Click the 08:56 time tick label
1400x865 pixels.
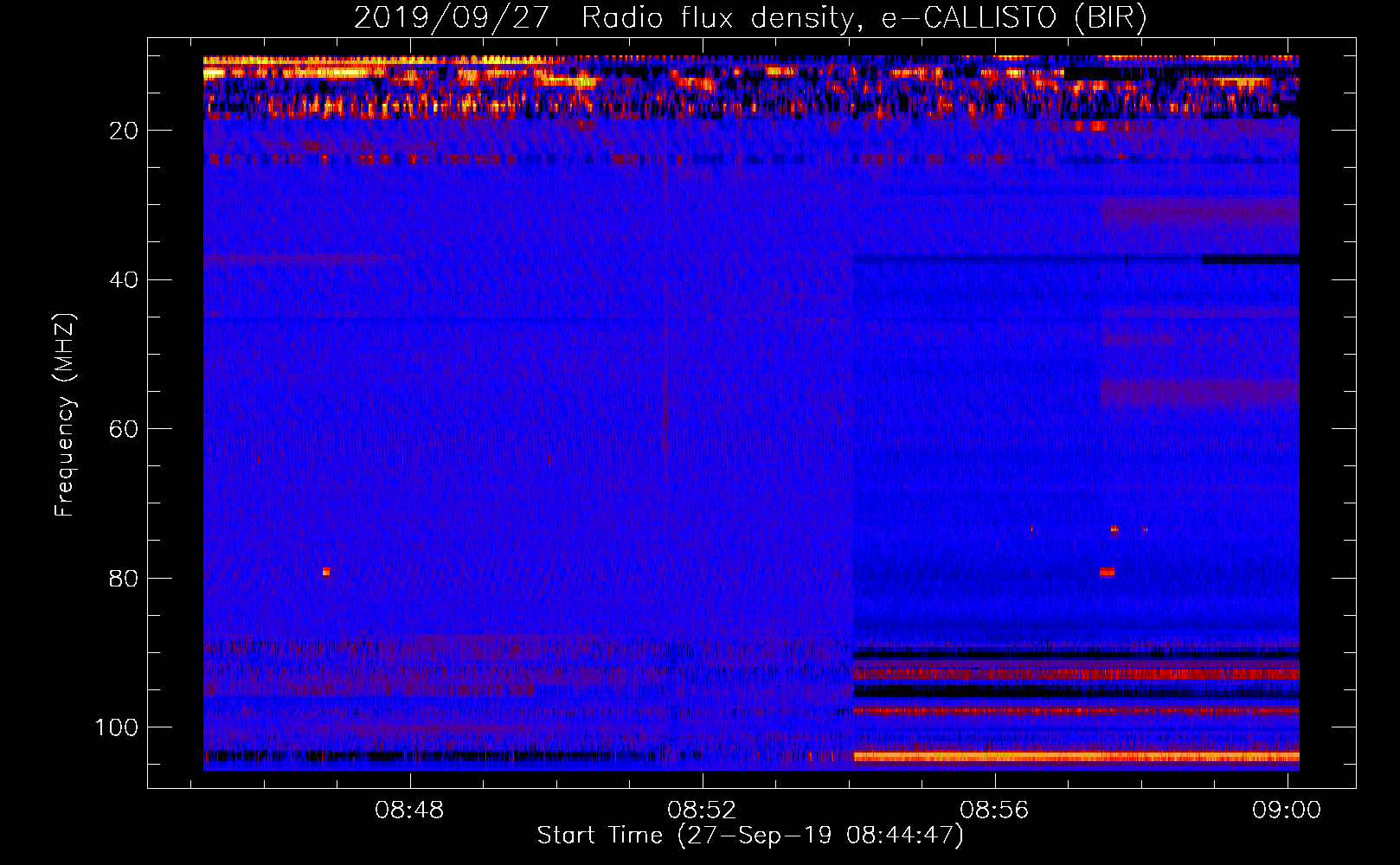point(994,810)
